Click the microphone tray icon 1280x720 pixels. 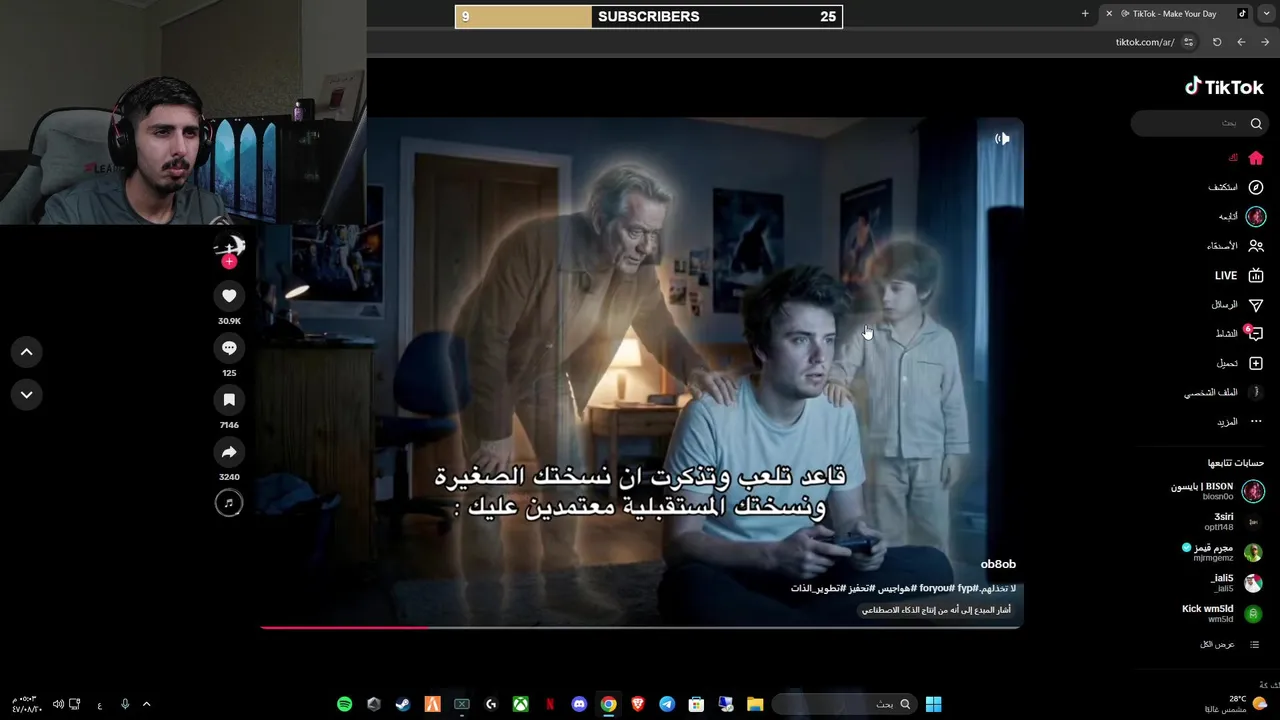pyautogui.click(x=125, y=704)
